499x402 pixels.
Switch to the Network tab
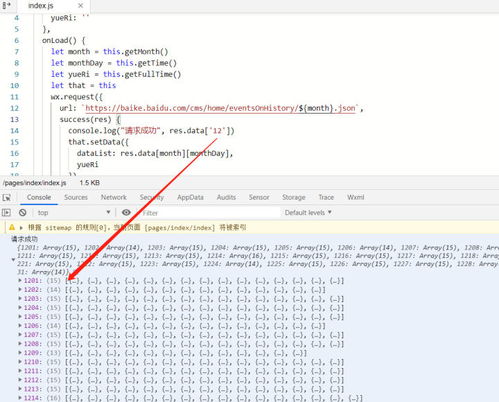[114, 197]
